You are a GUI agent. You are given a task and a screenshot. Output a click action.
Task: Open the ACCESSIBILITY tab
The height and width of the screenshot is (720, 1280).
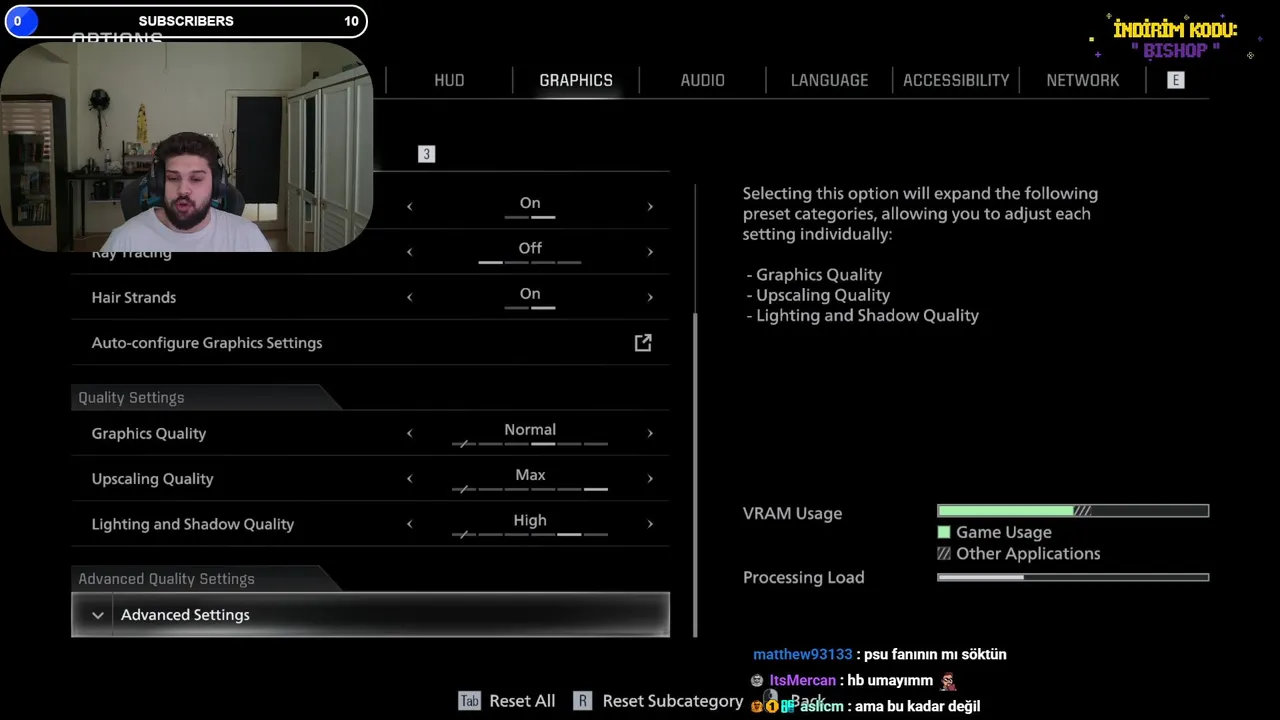[956, 80]
